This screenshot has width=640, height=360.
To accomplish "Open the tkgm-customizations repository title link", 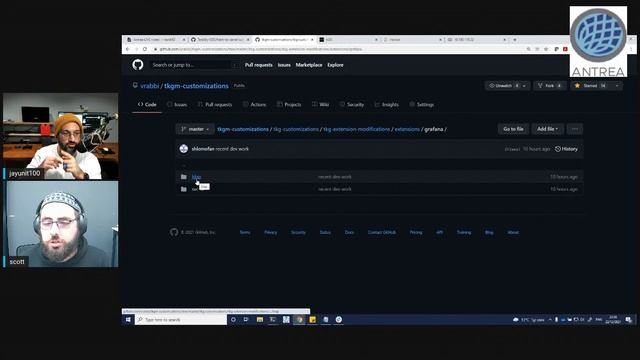I will click(x=196, y=86).
